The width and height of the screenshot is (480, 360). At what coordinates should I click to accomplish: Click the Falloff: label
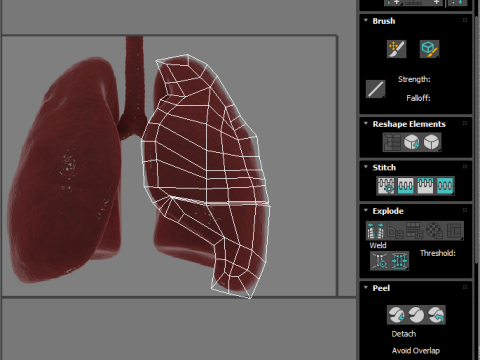(x=418, y=98)
